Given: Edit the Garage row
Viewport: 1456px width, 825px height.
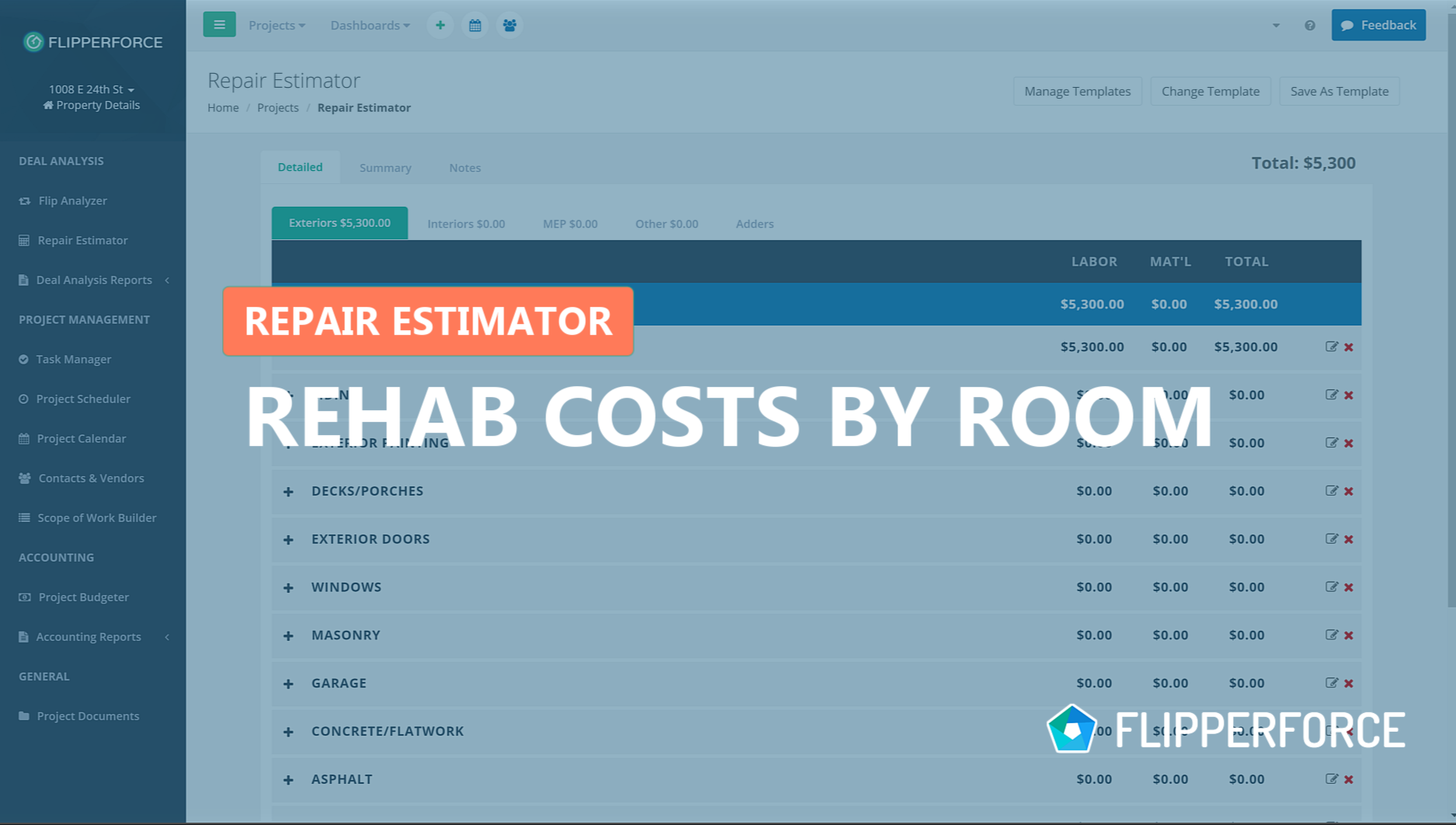Looking at the screenshot, I should point(1332,683).
